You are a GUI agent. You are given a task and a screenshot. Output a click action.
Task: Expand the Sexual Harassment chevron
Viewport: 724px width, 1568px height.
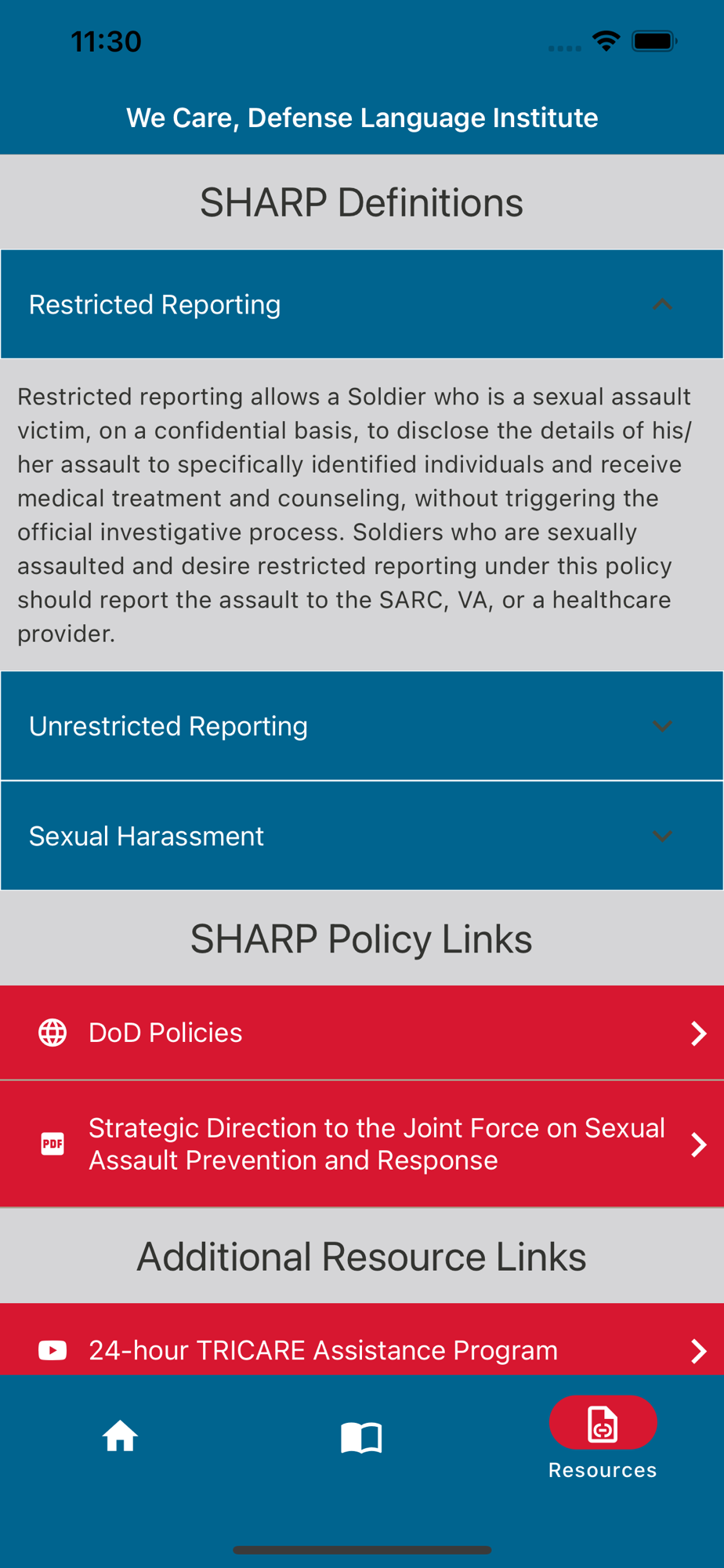[662, 836]
